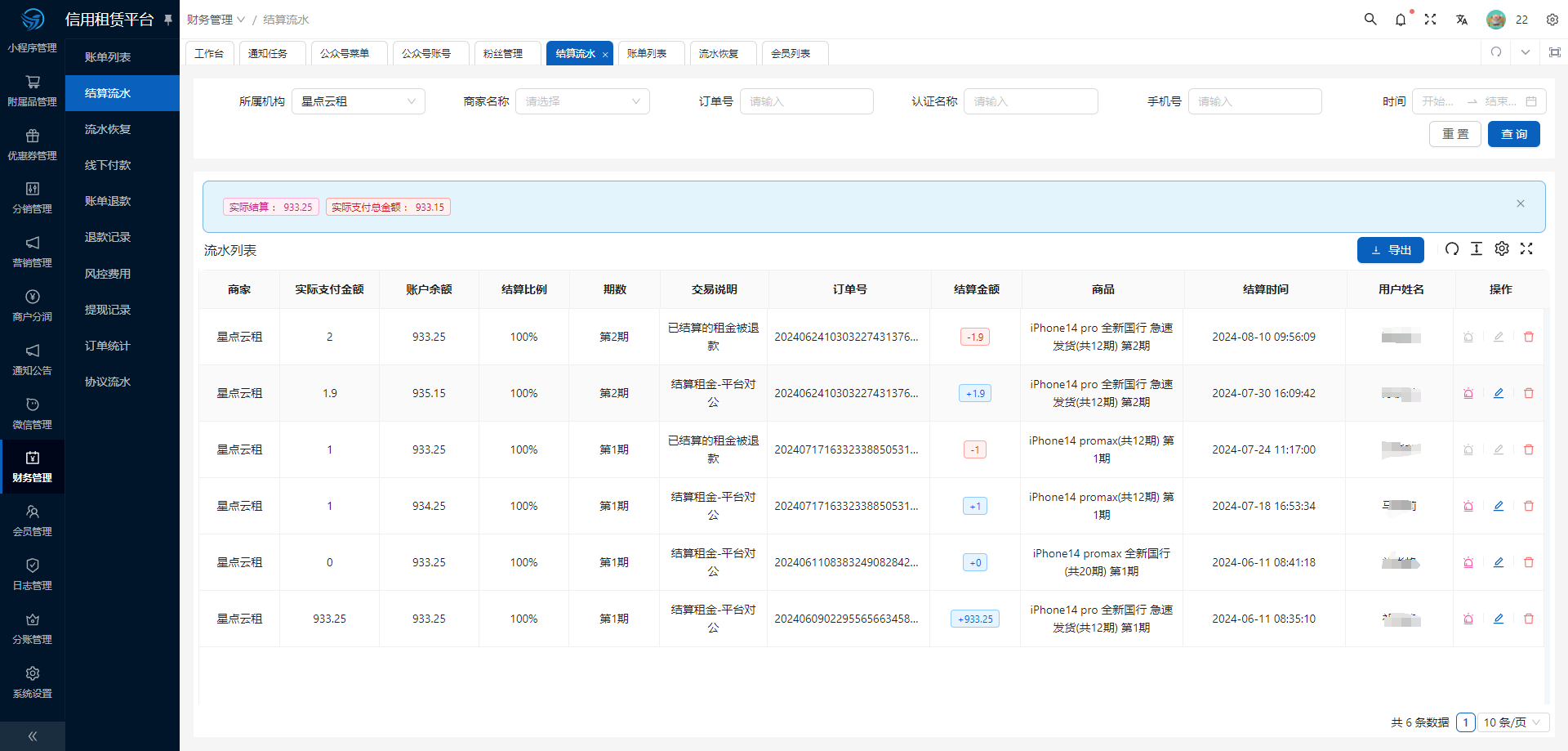Open 日志管理 in the sidebar
Screen dimensions: 1568x751
tap(33, 575)
